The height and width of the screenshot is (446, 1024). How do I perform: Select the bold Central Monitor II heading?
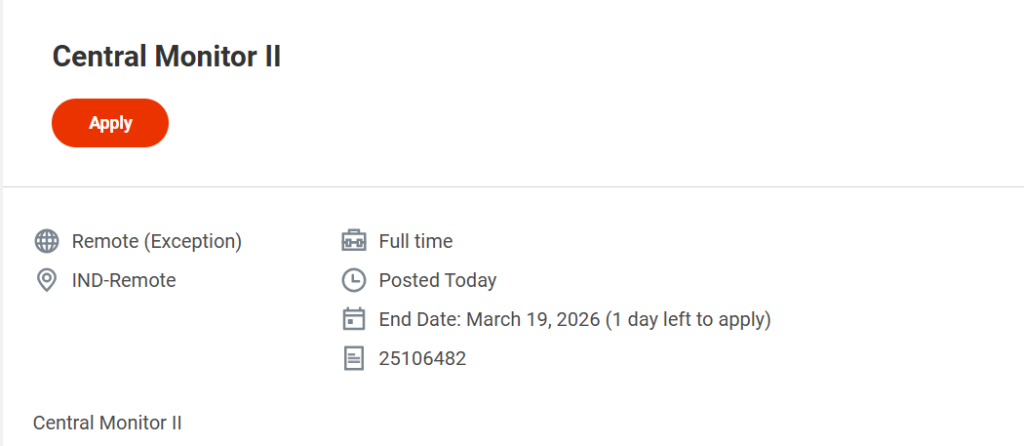[x=166, y=57]
